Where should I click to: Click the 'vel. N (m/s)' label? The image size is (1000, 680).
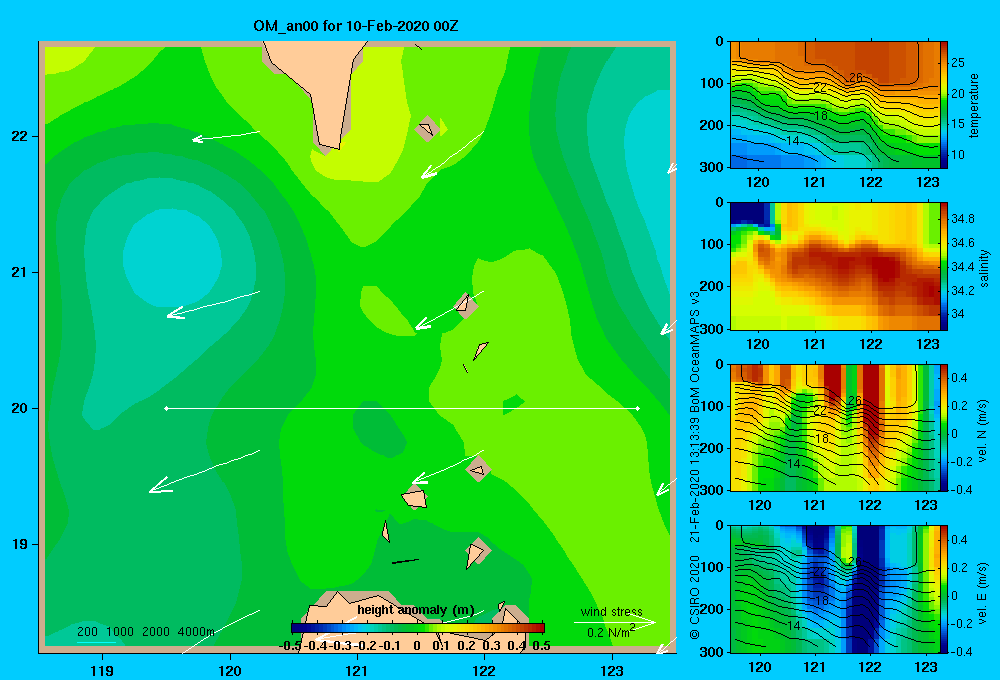982,431
